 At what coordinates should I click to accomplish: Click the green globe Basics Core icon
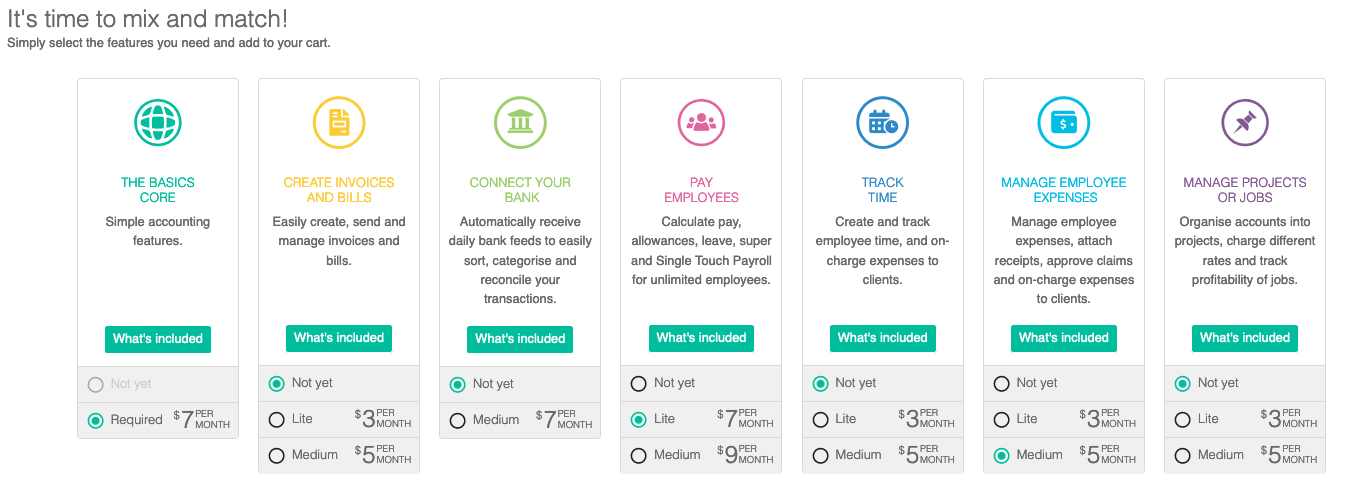[x=158, y=123]
